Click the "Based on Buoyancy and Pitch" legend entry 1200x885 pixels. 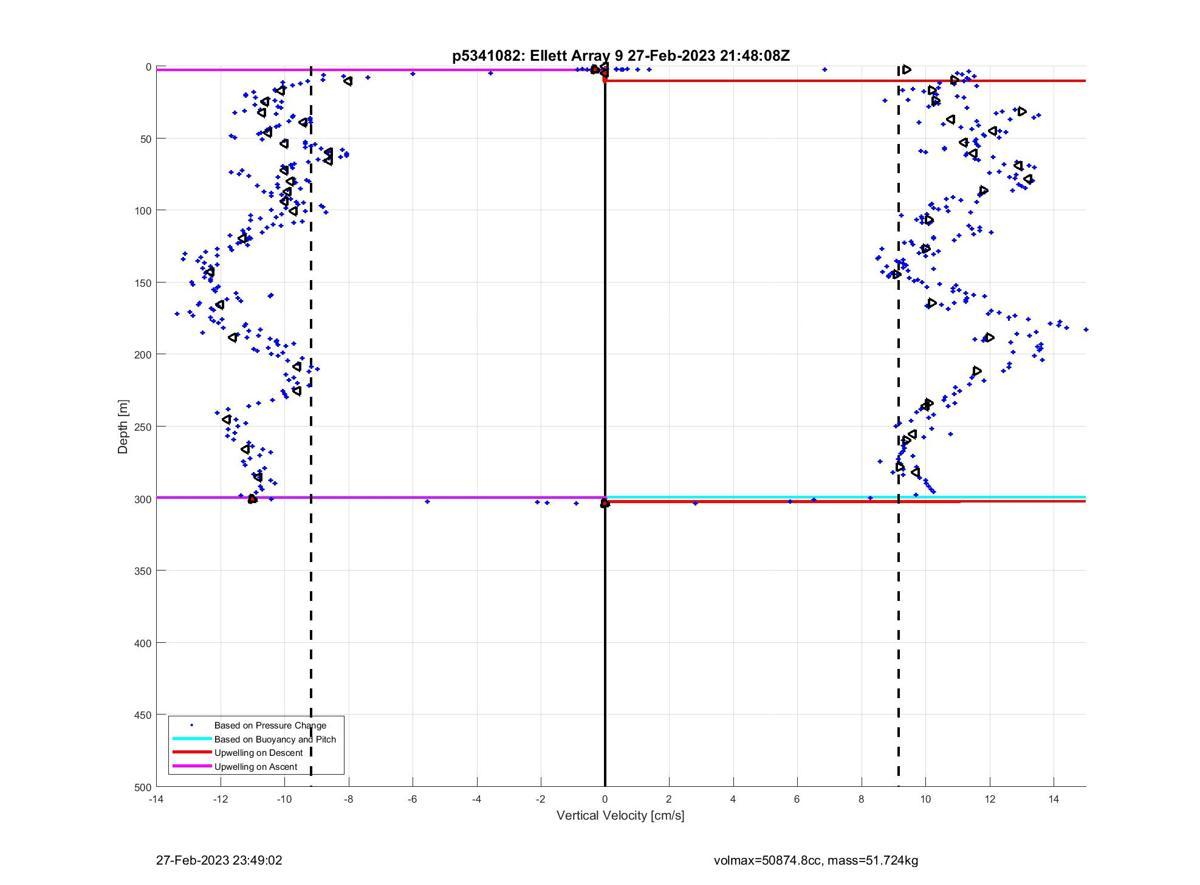tap(275, 739)
